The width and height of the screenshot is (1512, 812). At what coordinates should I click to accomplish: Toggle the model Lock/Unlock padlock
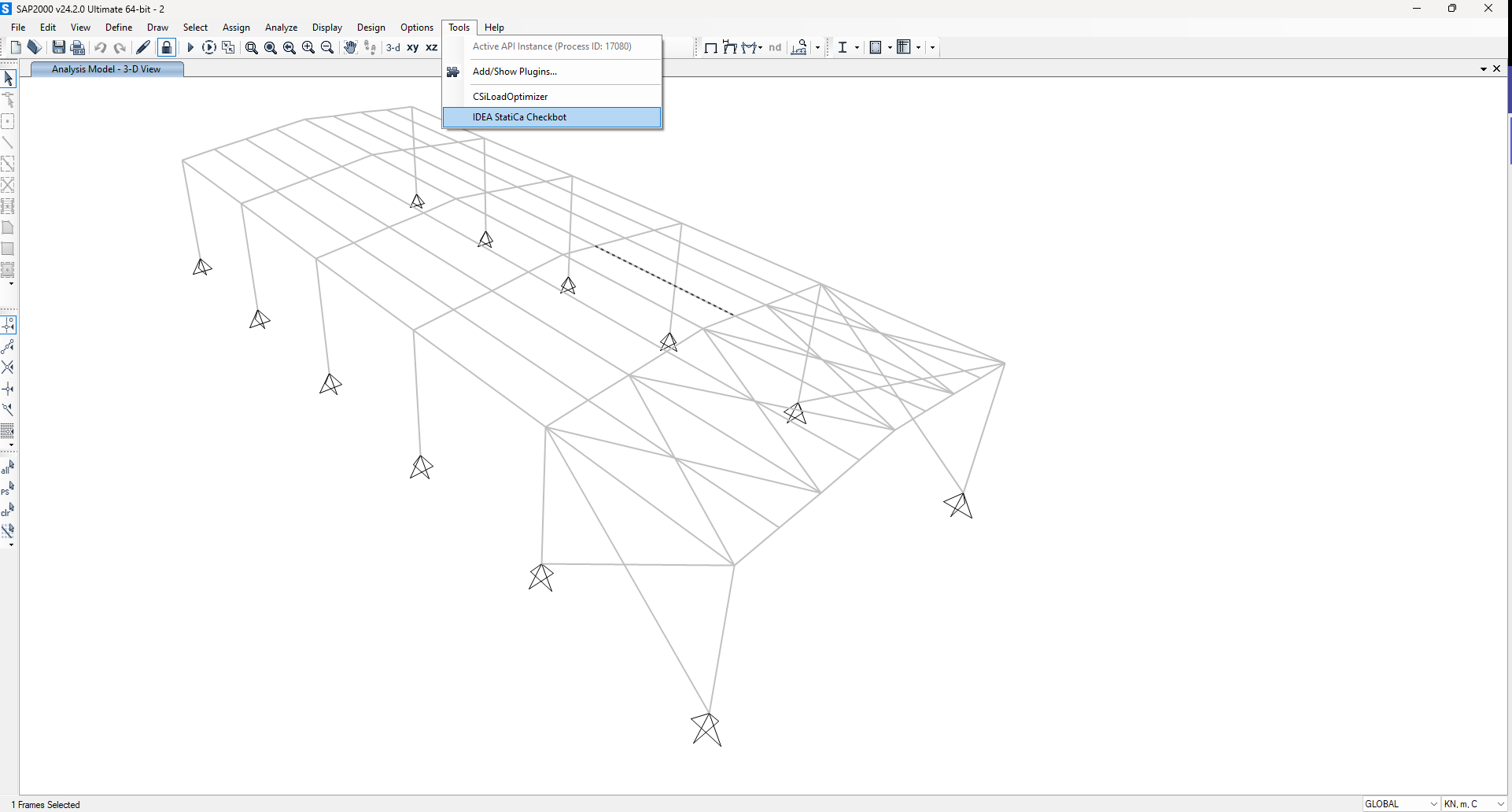coord(167,47)
